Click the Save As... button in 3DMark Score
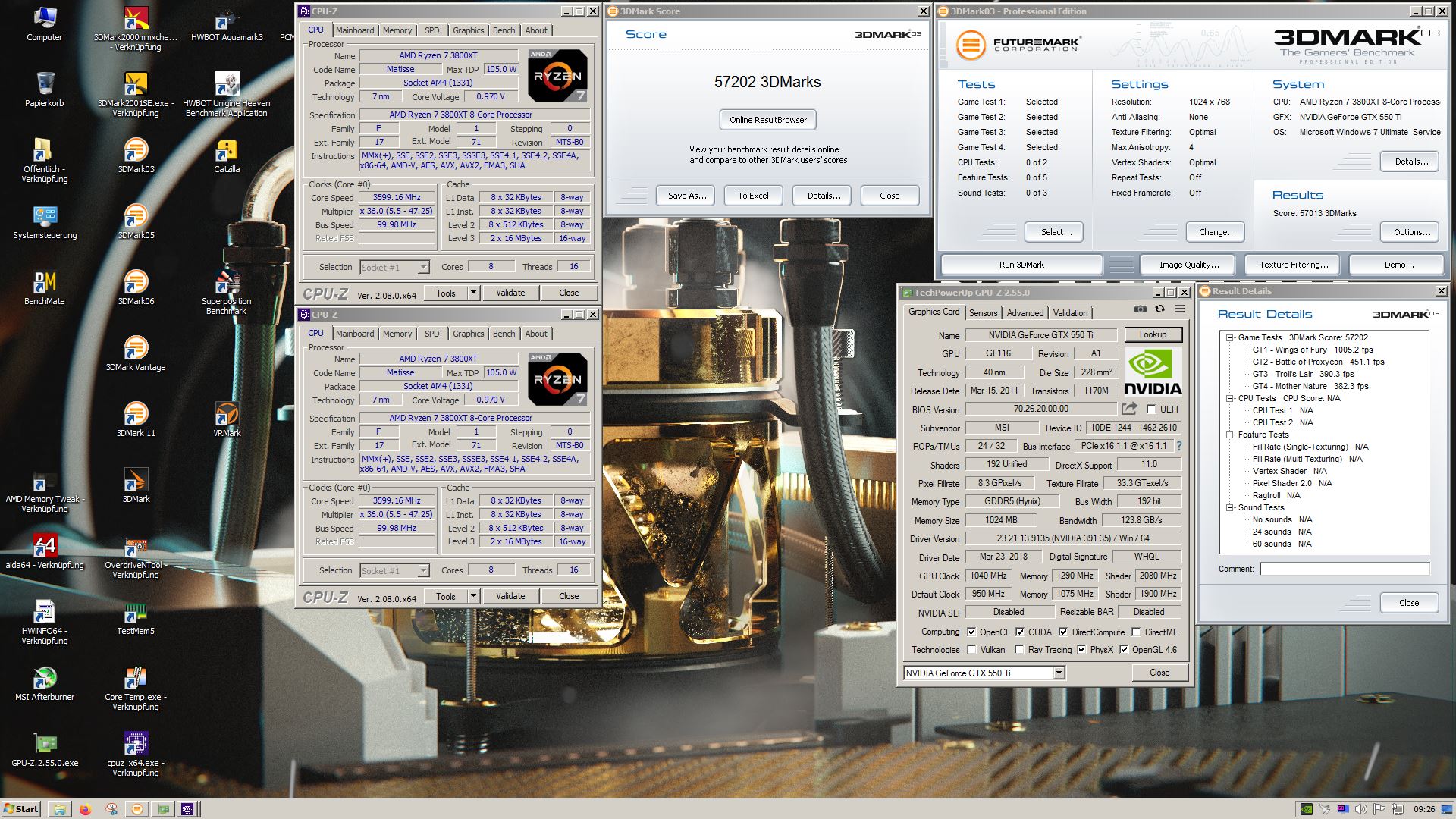Viewport: 1456px width, 819px height. (x=687, y=196)
